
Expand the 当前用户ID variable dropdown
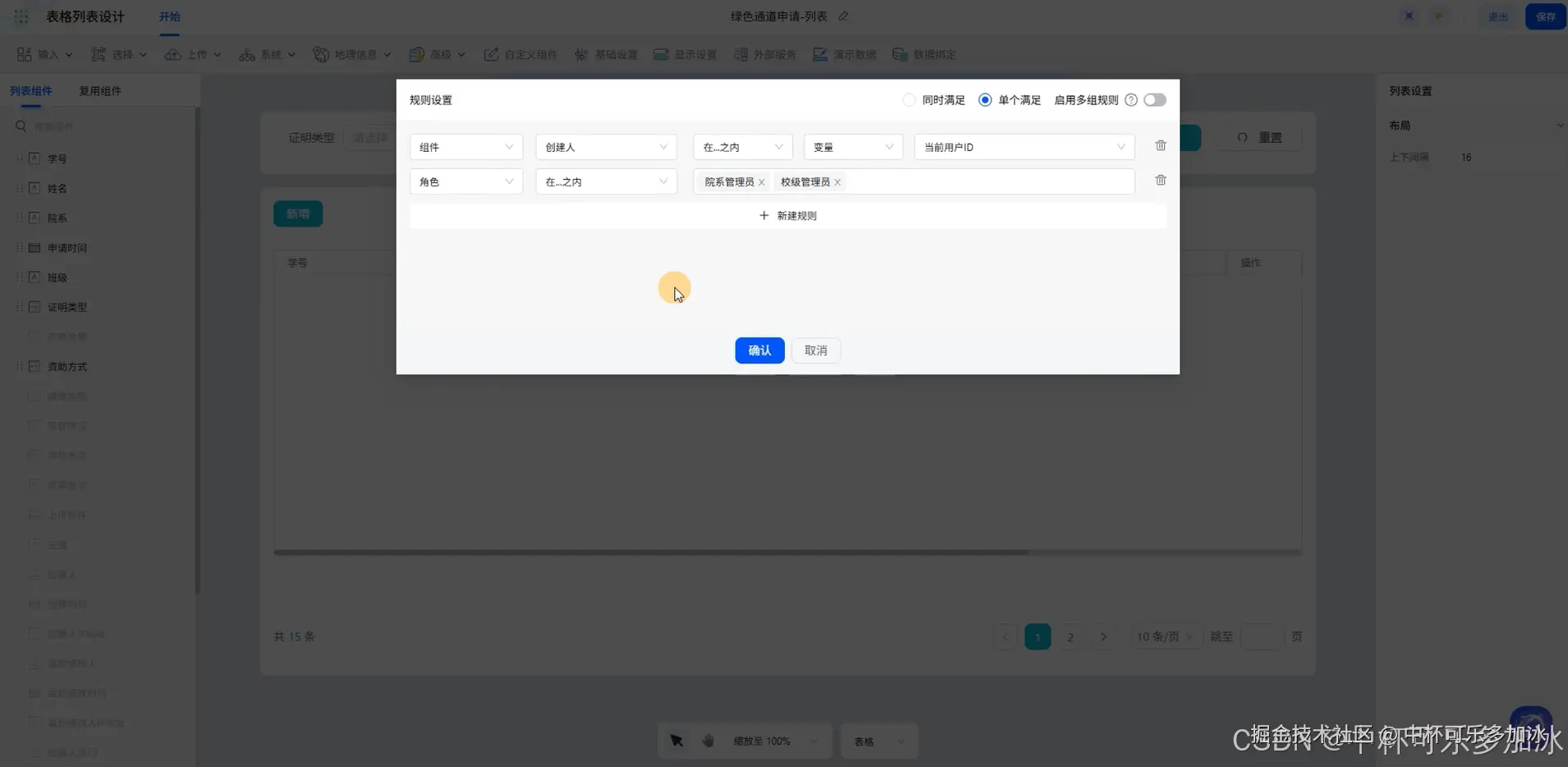point(1023,146)
